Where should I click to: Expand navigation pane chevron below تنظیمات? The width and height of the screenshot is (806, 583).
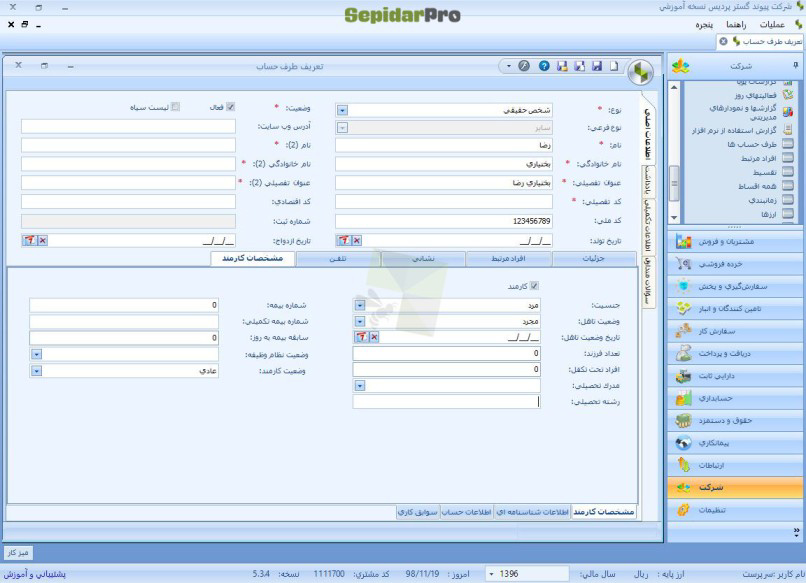point(796,532)
